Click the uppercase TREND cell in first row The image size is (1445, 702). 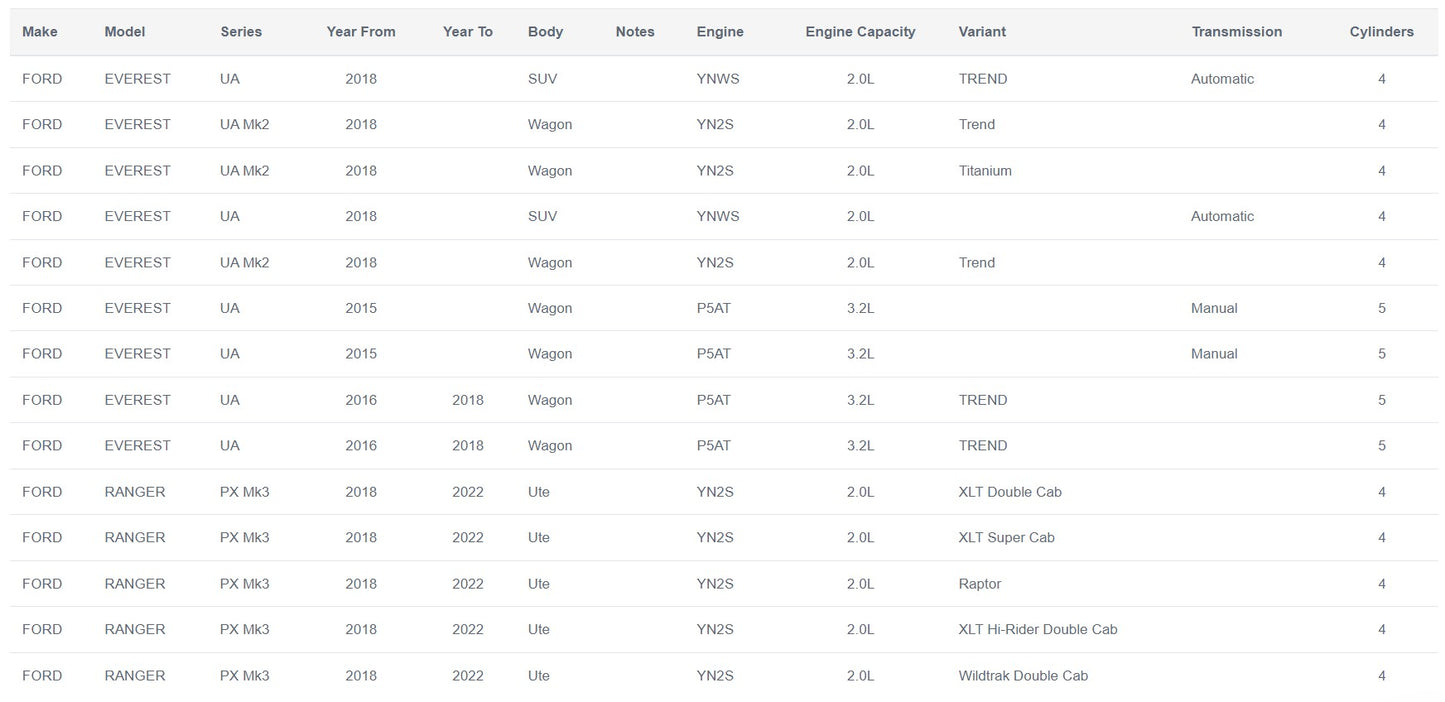pyautogui.click(x=983, y=79)
